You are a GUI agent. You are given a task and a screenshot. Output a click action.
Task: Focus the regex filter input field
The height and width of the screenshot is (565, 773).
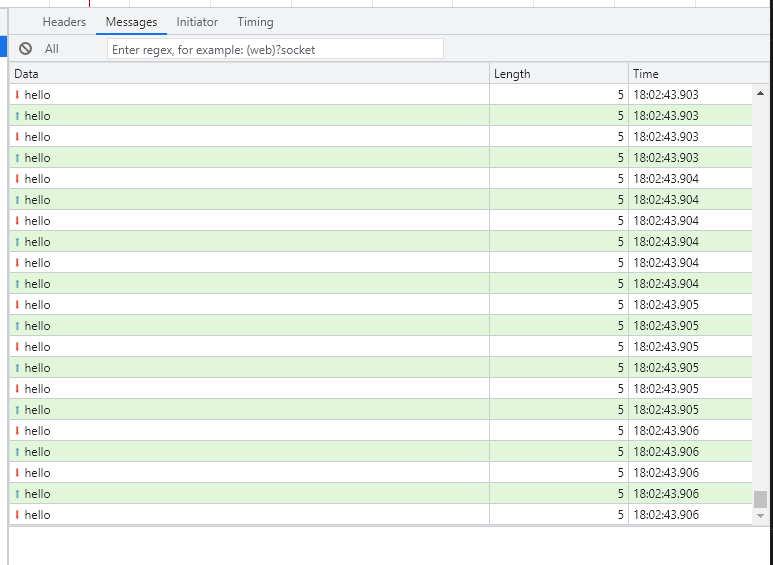pyautogui.click(x=275, y=49)
